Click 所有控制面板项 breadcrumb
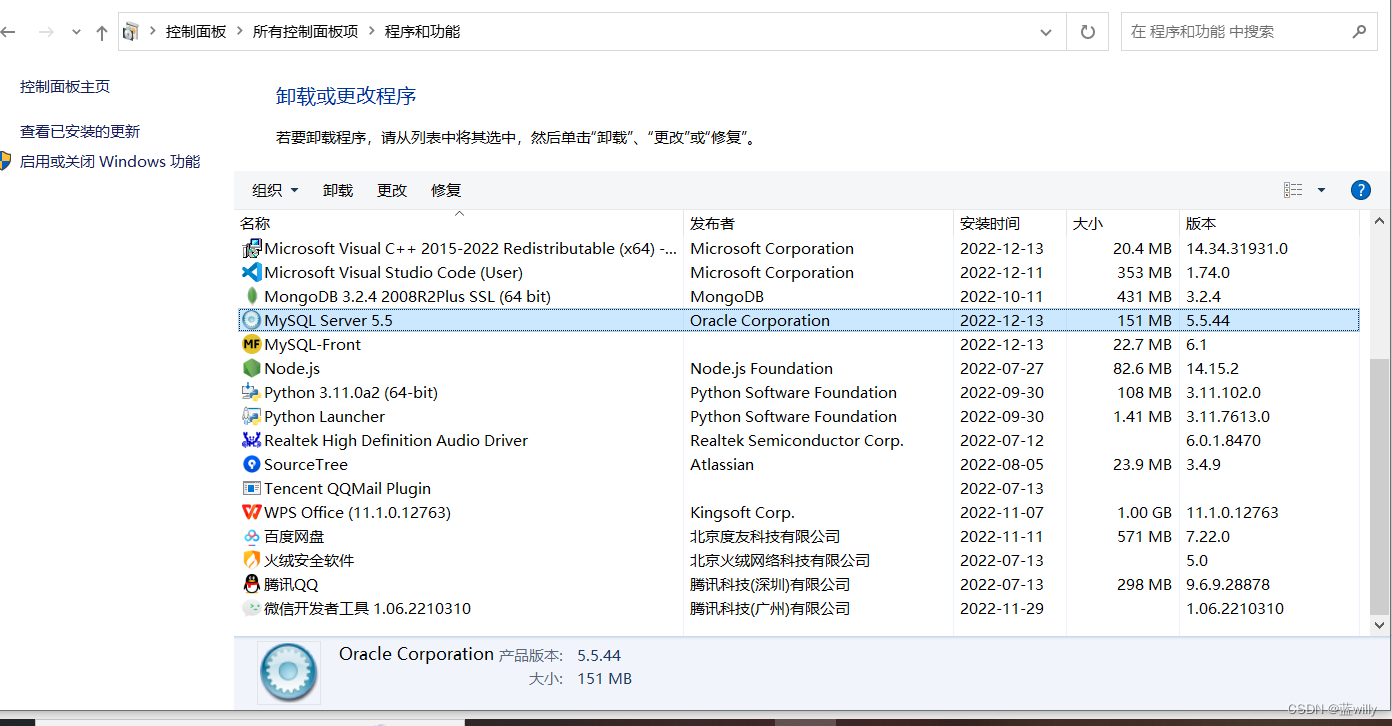1392x726 pixels. point(305,32)
